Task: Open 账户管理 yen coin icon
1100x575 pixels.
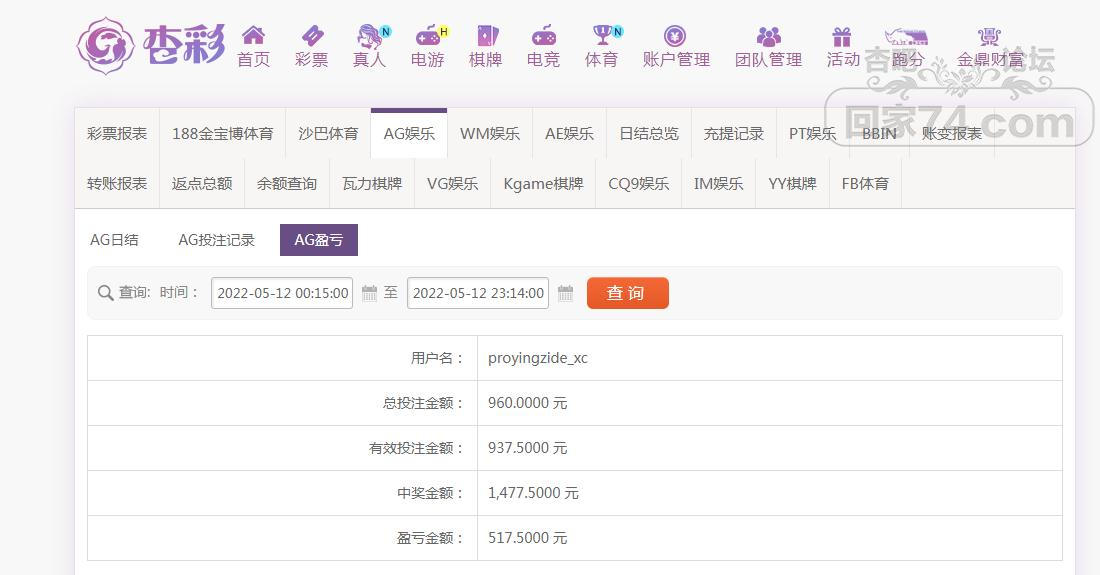Action: [676, 37]
